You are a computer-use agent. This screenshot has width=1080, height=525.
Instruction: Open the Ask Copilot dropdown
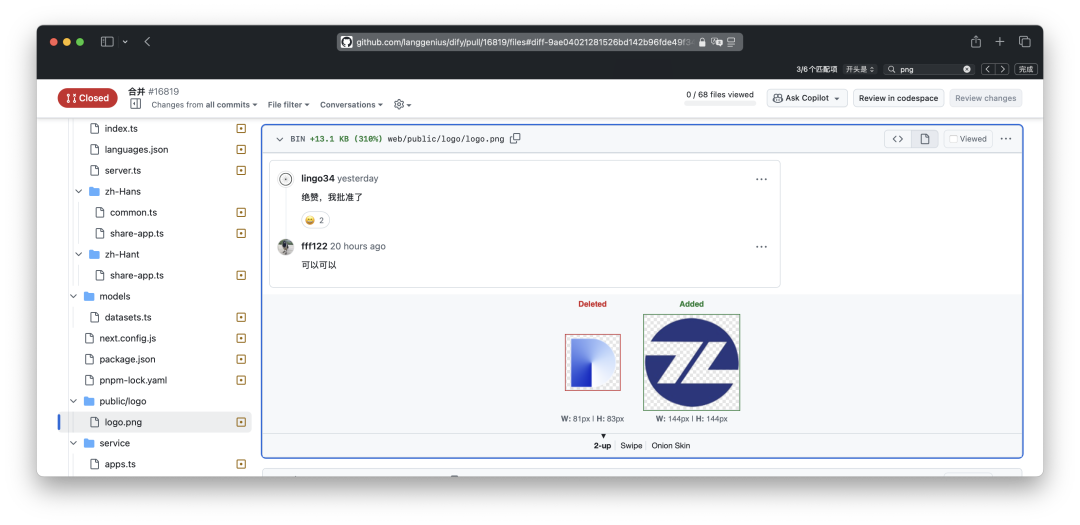(807, 98)
